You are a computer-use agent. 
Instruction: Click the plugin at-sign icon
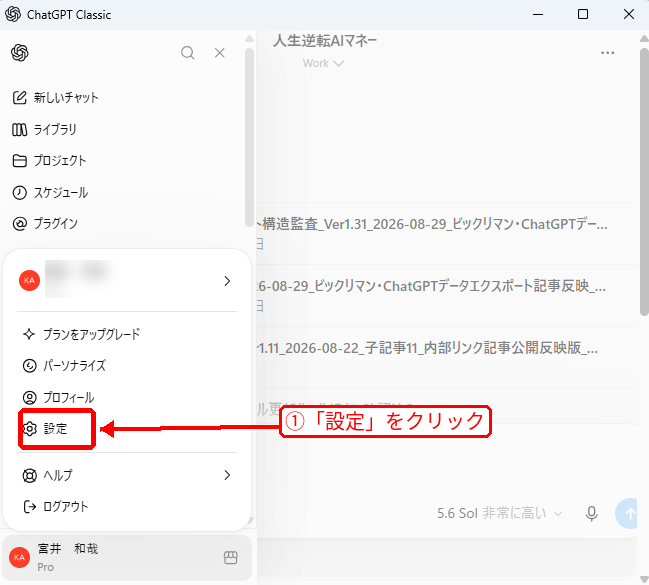tap(19, 224)
